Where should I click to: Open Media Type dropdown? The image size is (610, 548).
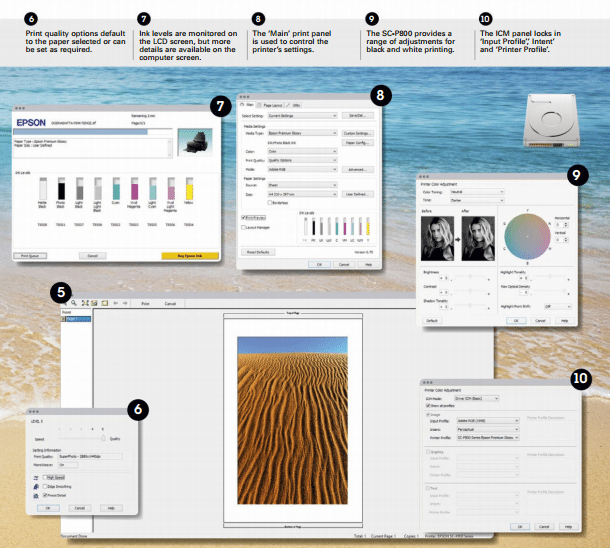pos(302,133)
